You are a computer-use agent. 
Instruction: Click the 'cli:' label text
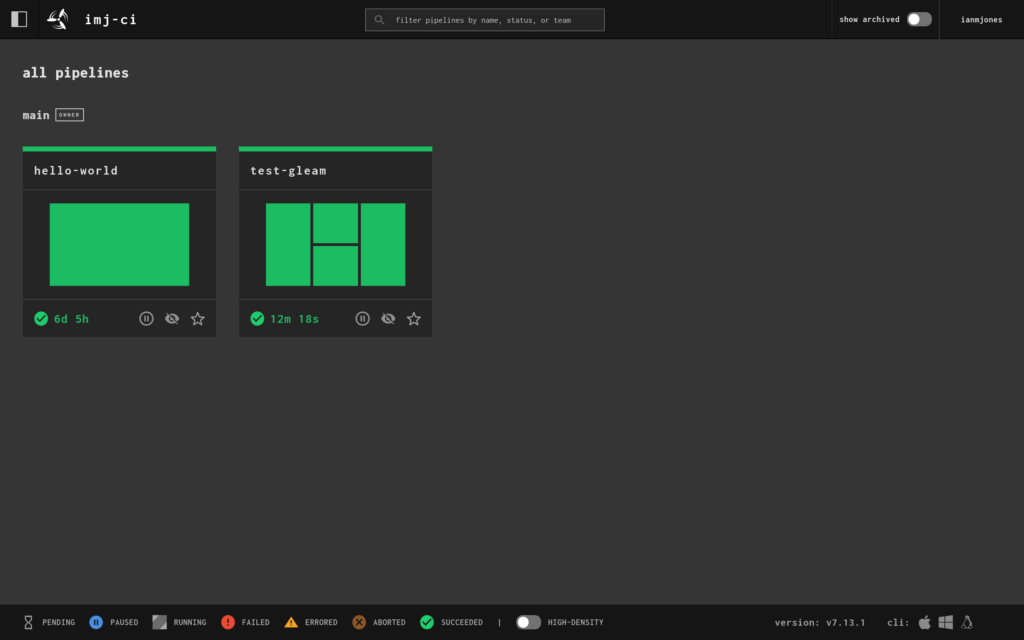(898, 622)
